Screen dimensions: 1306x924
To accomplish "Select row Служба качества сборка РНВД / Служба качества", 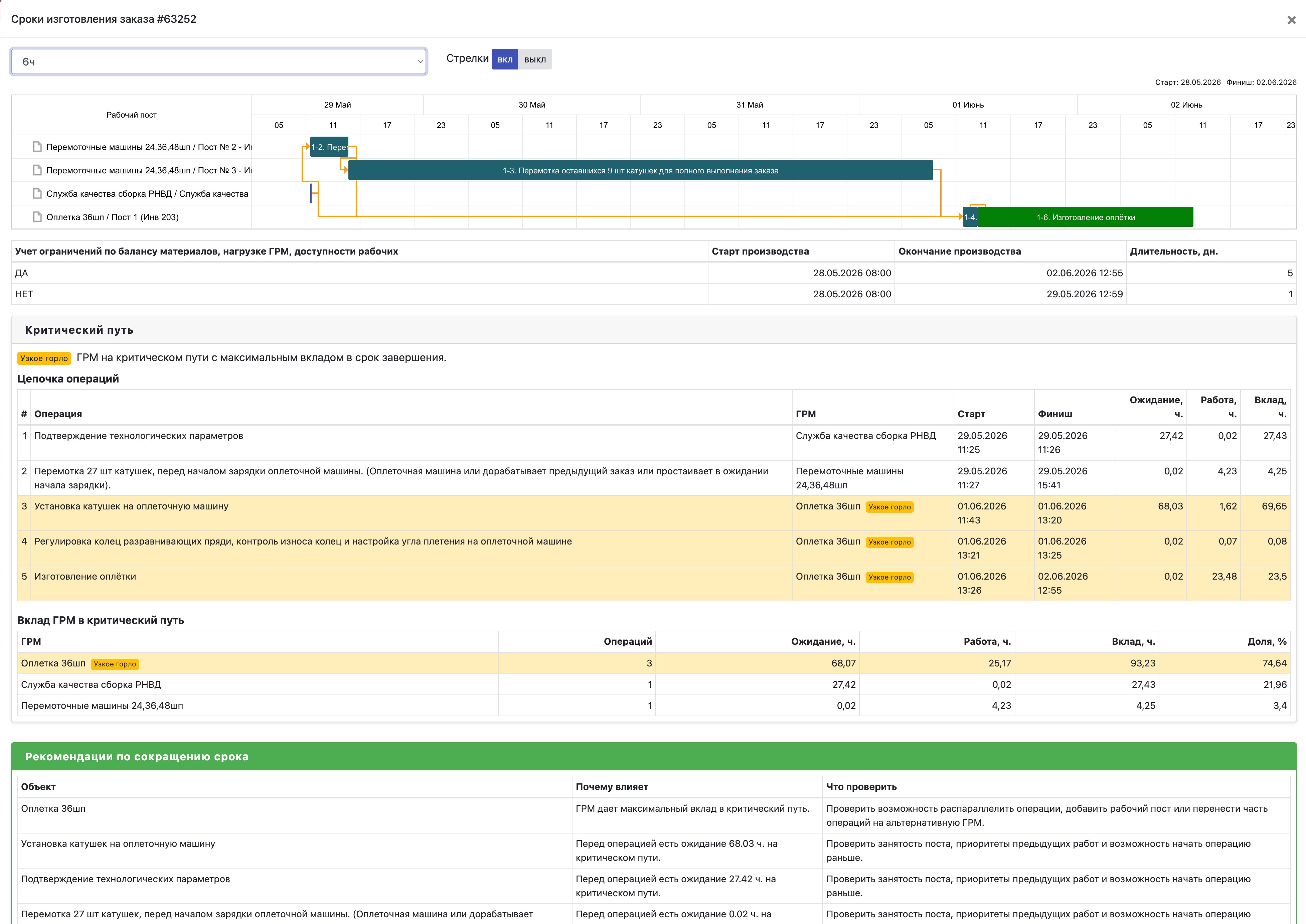I will 131,193.
